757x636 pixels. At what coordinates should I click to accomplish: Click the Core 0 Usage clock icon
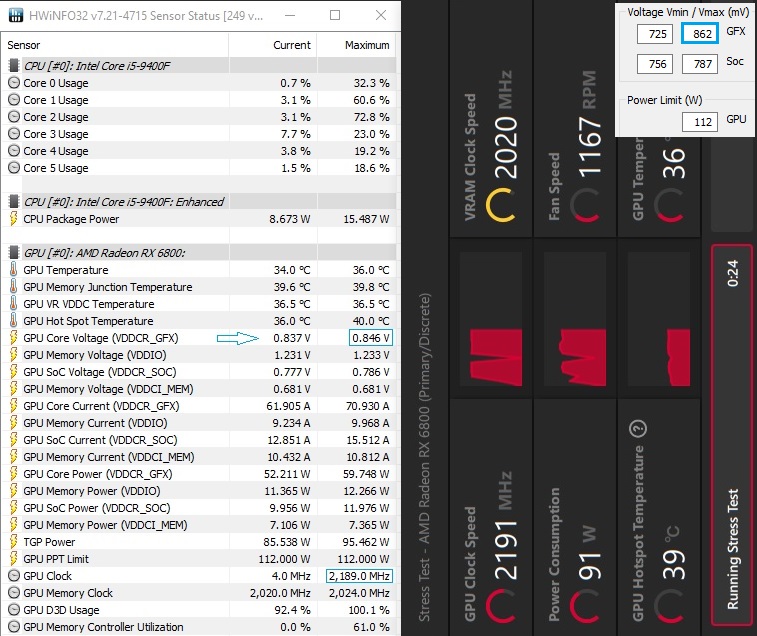[x=14, y=83]
